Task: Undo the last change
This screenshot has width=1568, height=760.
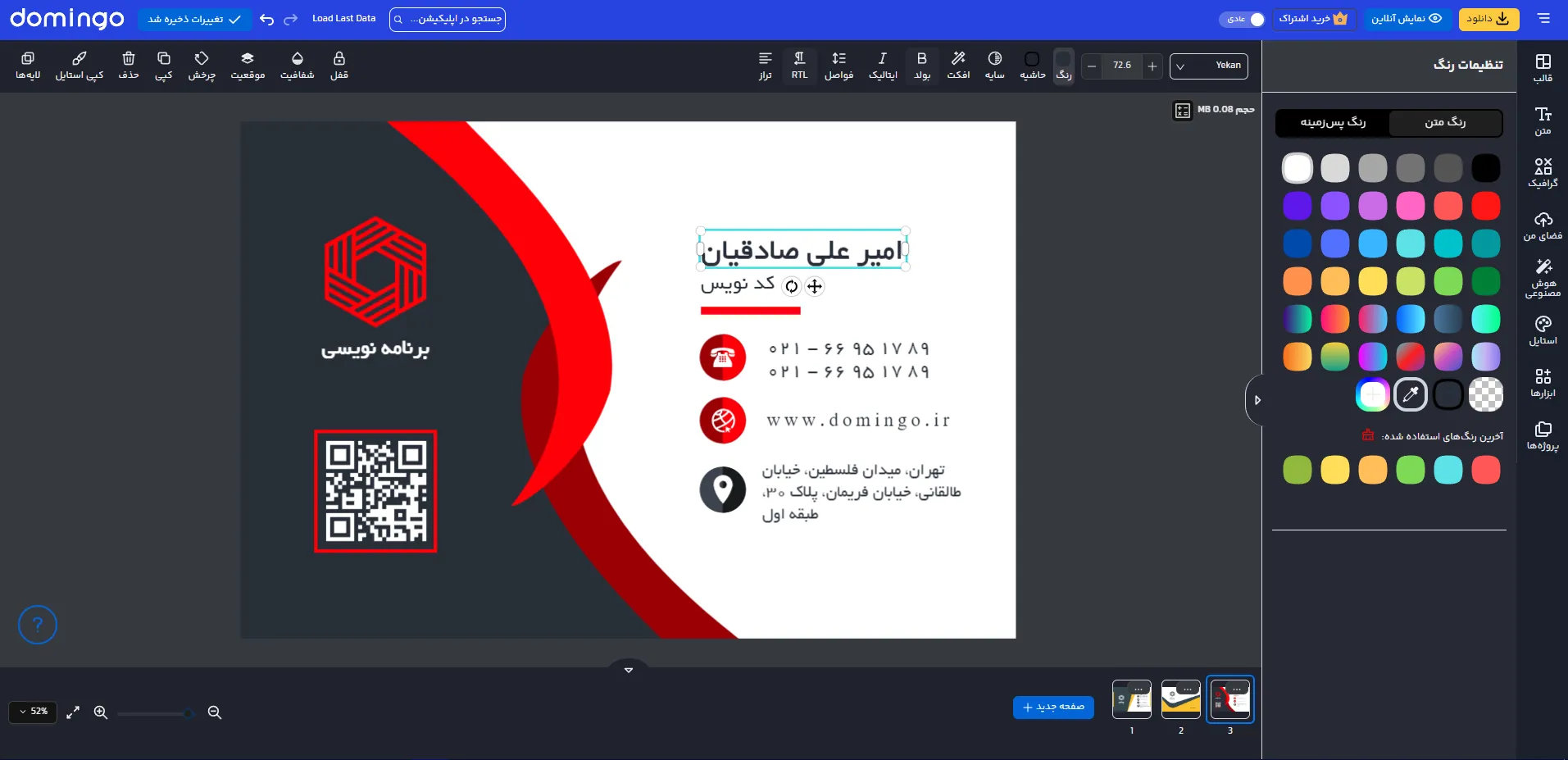Action: pyautogui.click(x=266, y=19)
